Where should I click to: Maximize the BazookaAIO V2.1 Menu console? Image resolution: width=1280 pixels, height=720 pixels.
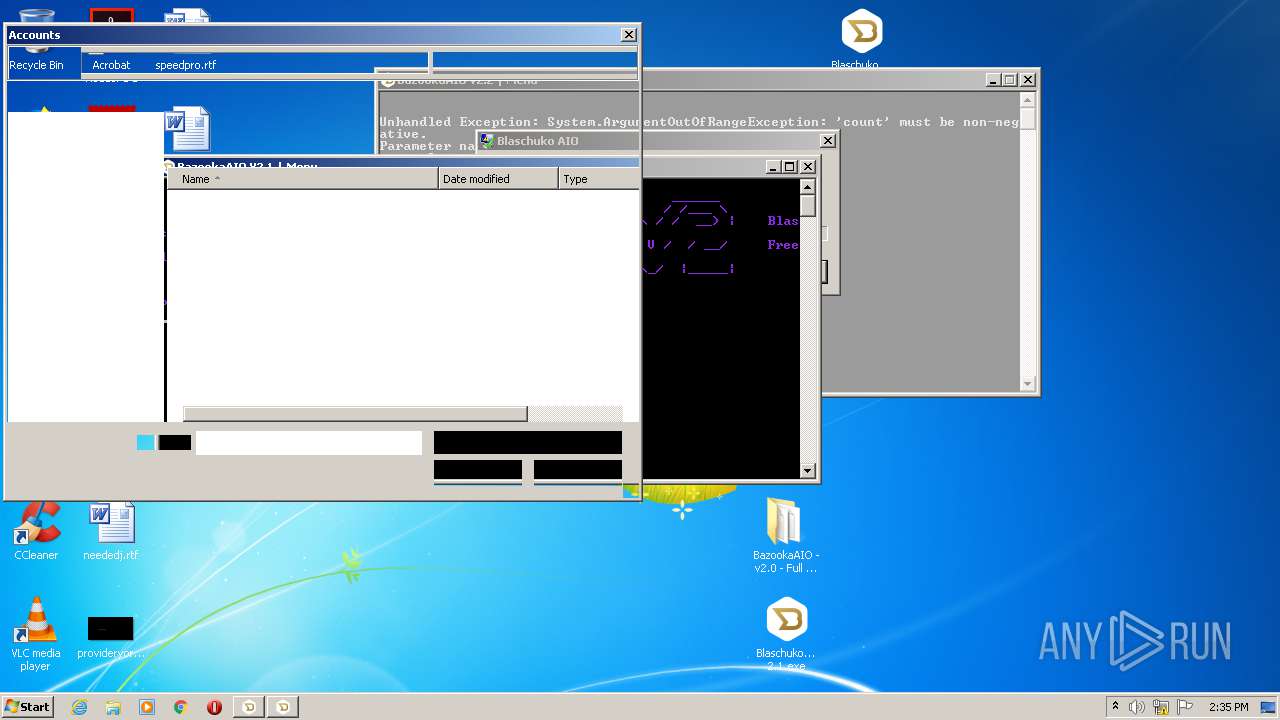click(789, 167)
